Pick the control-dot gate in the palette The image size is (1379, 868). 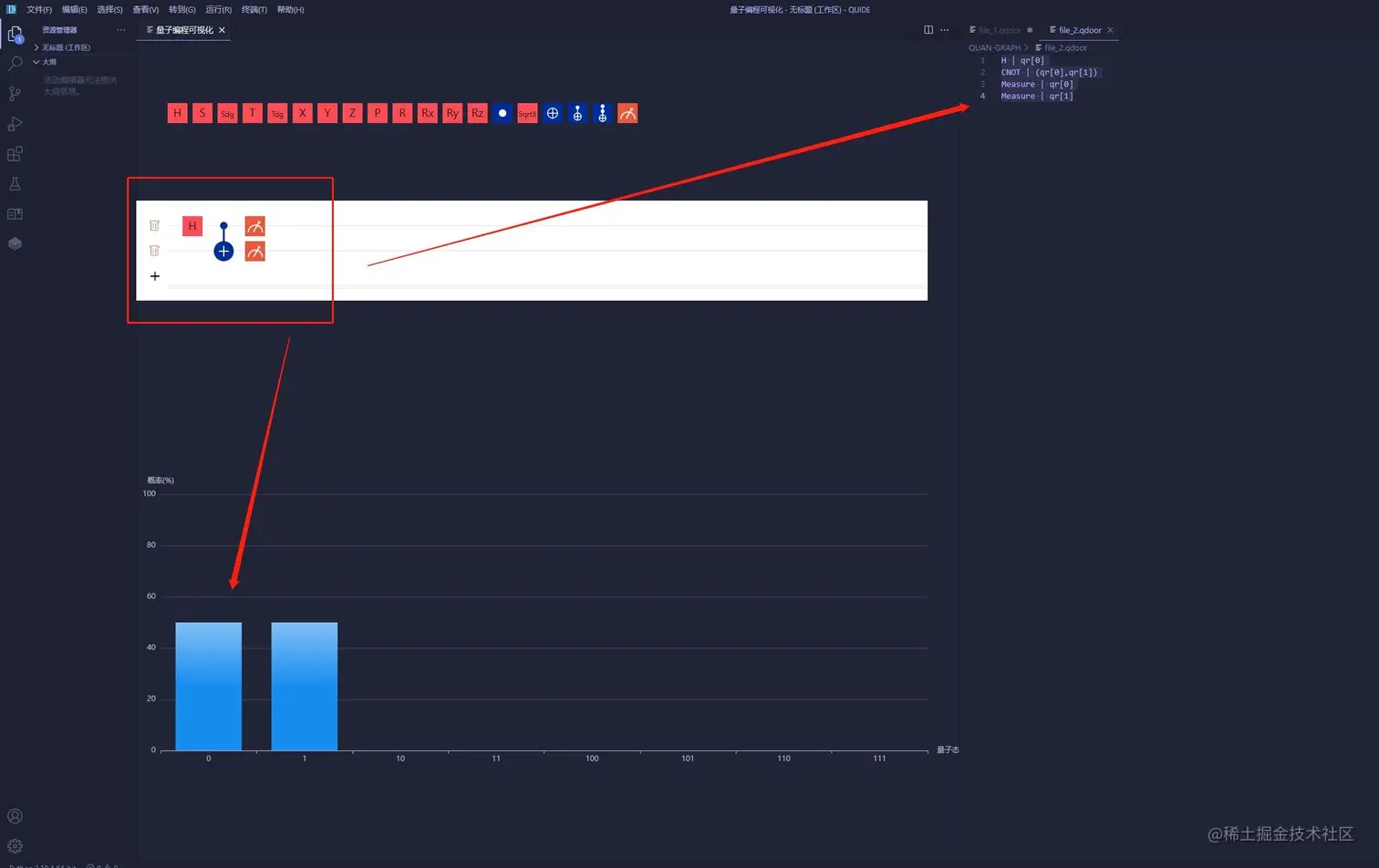(x=503, y=113)
